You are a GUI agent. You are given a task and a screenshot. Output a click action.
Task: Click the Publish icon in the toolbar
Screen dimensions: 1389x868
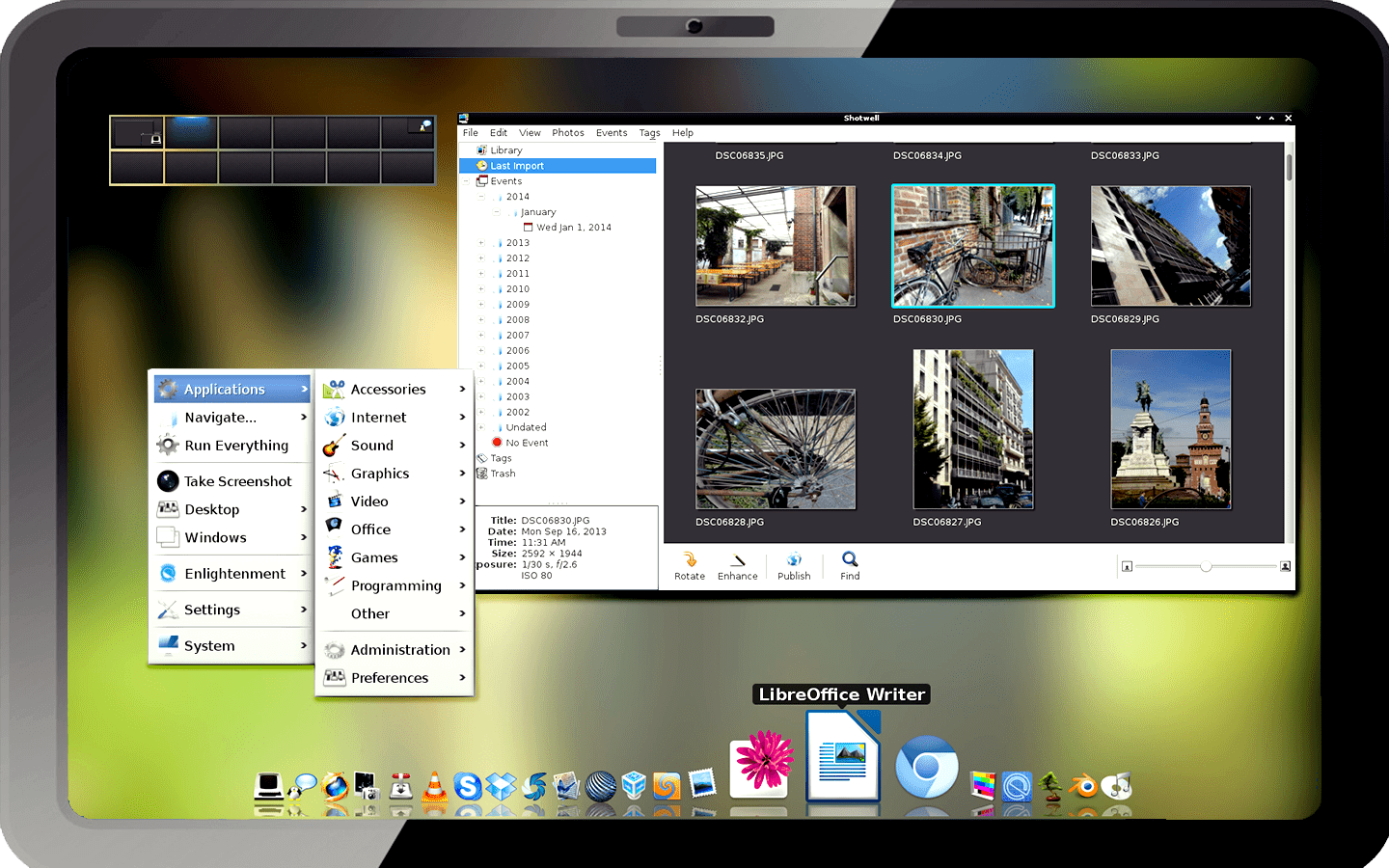pos(794,566)
